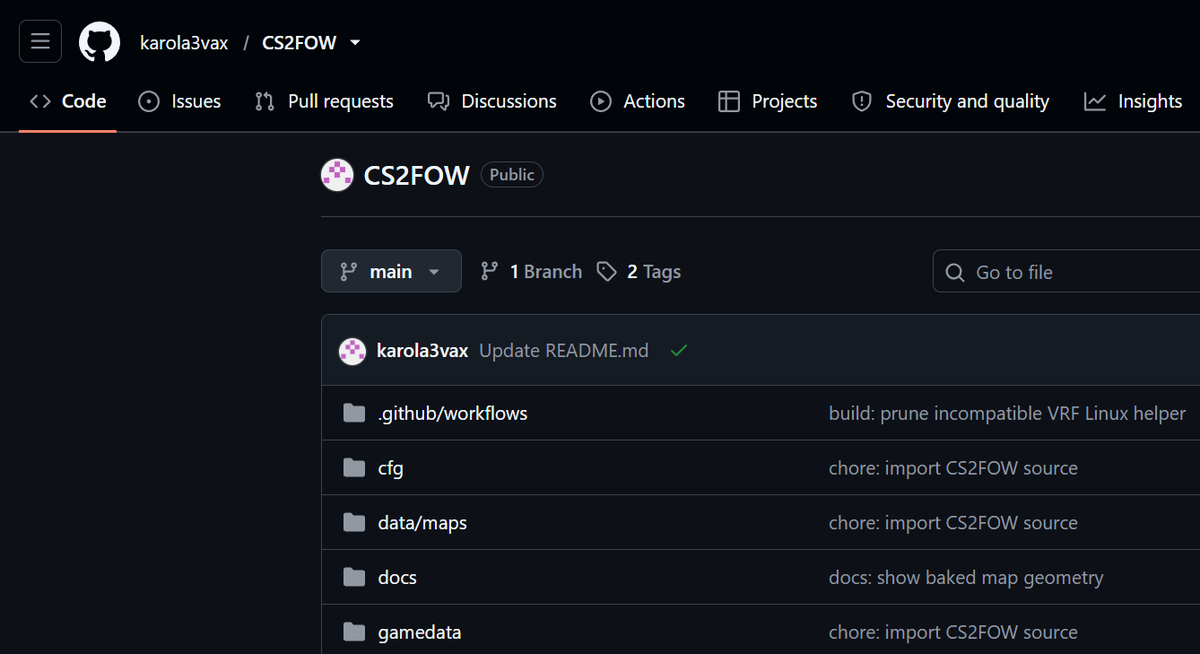Screen dimensions: 1200x654
Task: Open Security and quality tab
Action: (950, 101)
